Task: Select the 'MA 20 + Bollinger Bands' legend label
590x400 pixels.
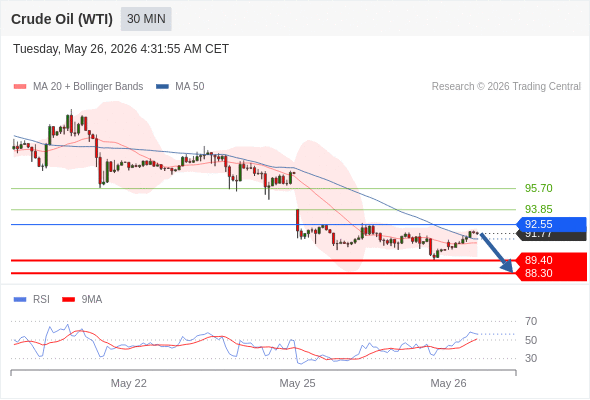Action: pyautogui.click(x=88, y=87)
